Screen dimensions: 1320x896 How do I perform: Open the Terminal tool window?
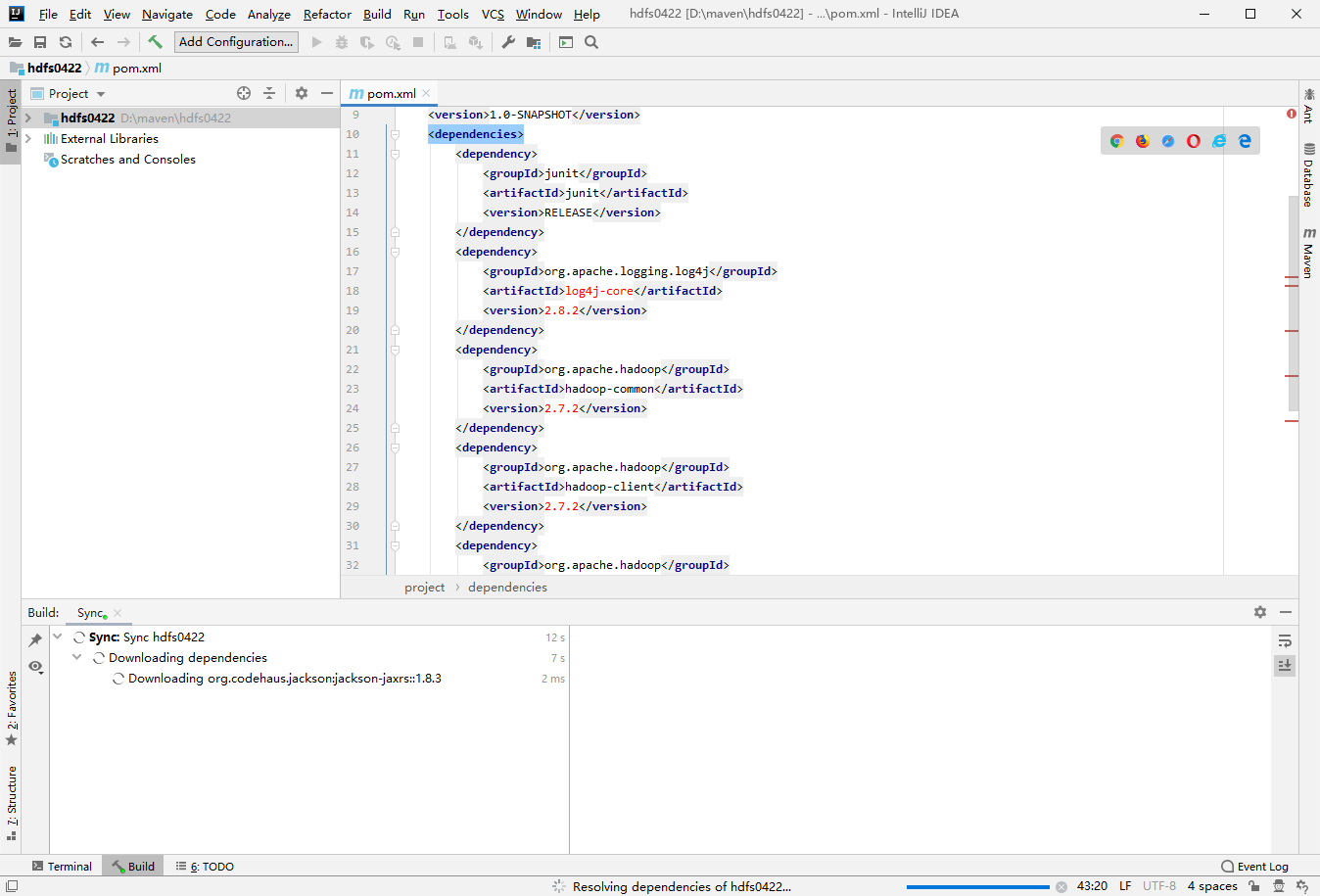tap(62, 867)
